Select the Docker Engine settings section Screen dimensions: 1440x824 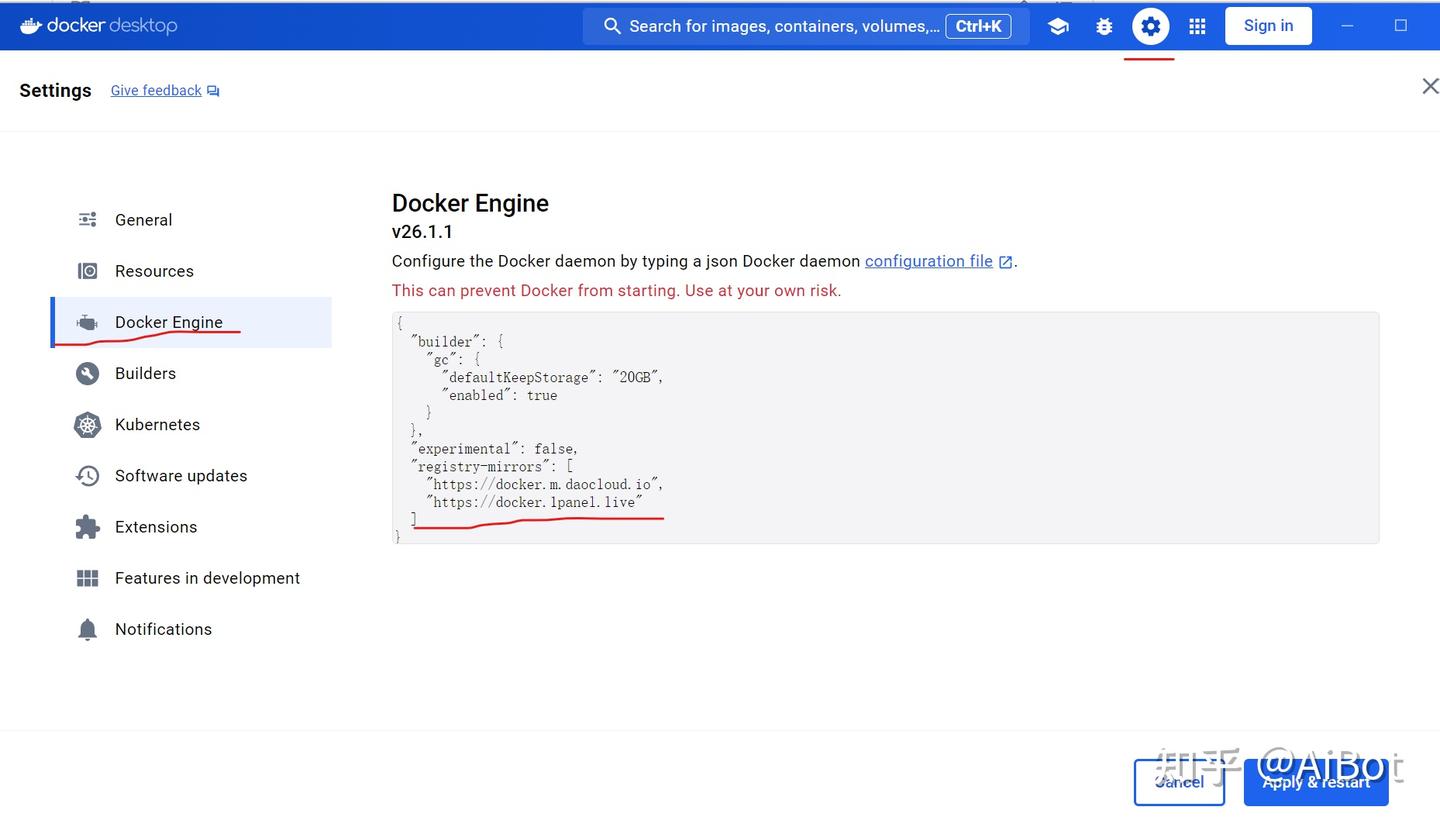(169, 322)
